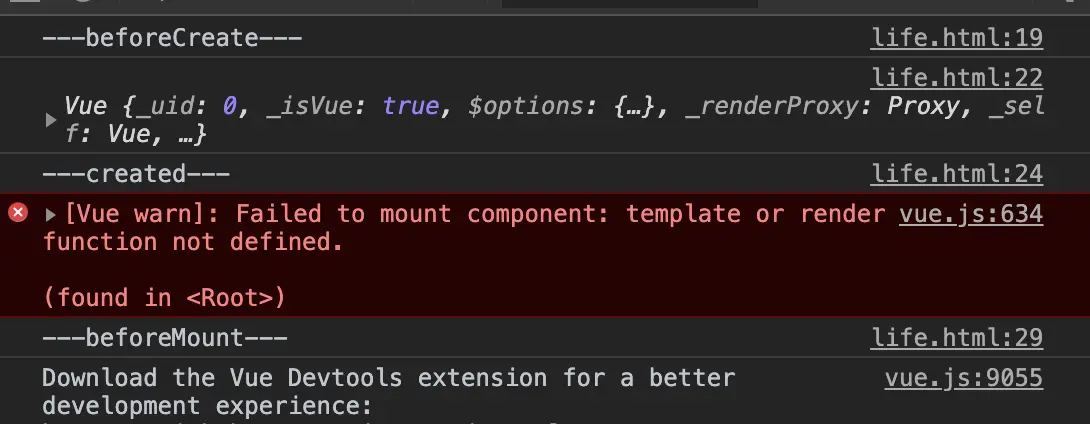Go to life.html:29 source link

click(x=956, y=338)
